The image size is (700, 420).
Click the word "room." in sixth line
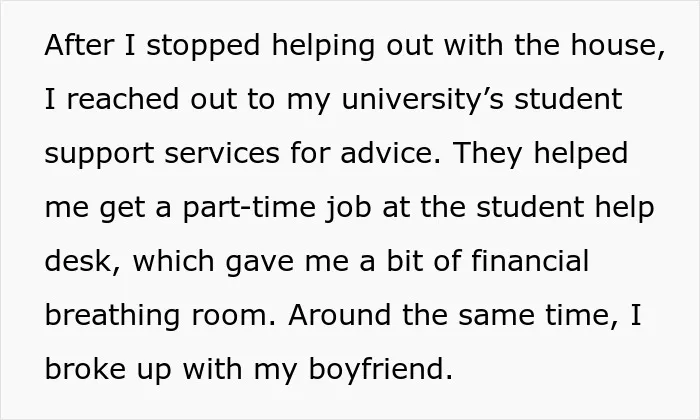(x=234, y=316)
